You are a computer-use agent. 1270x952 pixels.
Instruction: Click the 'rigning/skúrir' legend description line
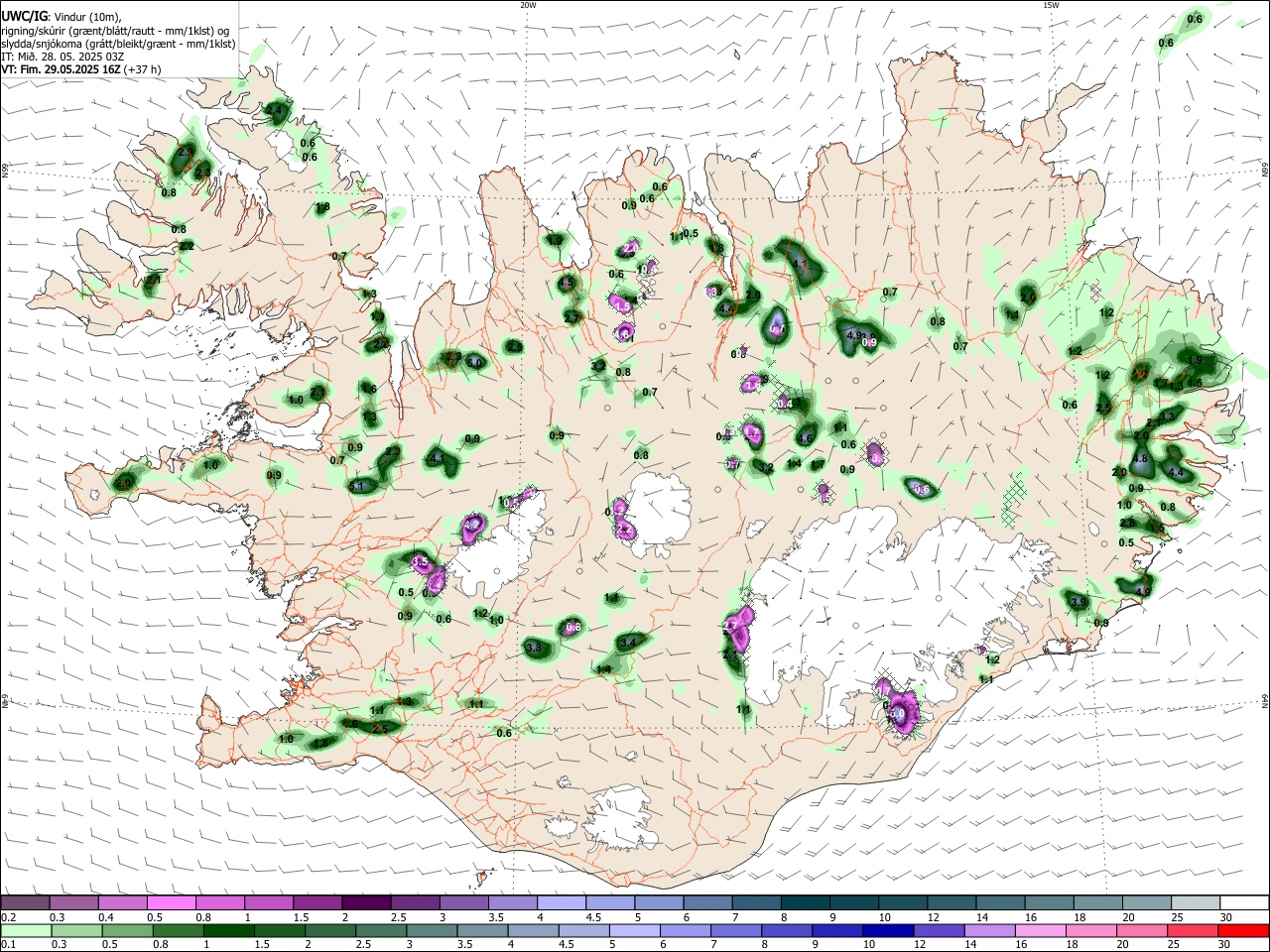[x=114, y=31]
